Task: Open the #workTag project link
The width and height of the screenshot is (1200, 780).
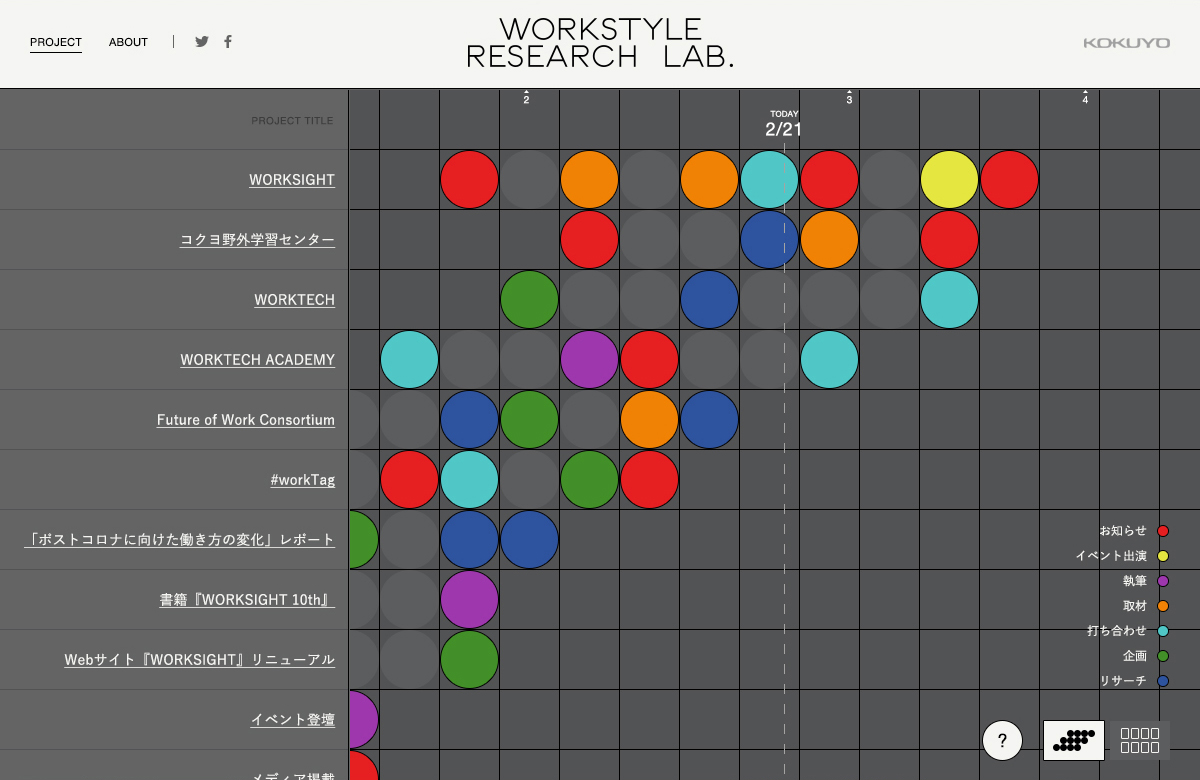Action: pyautogui.click(x=302, y=480)
